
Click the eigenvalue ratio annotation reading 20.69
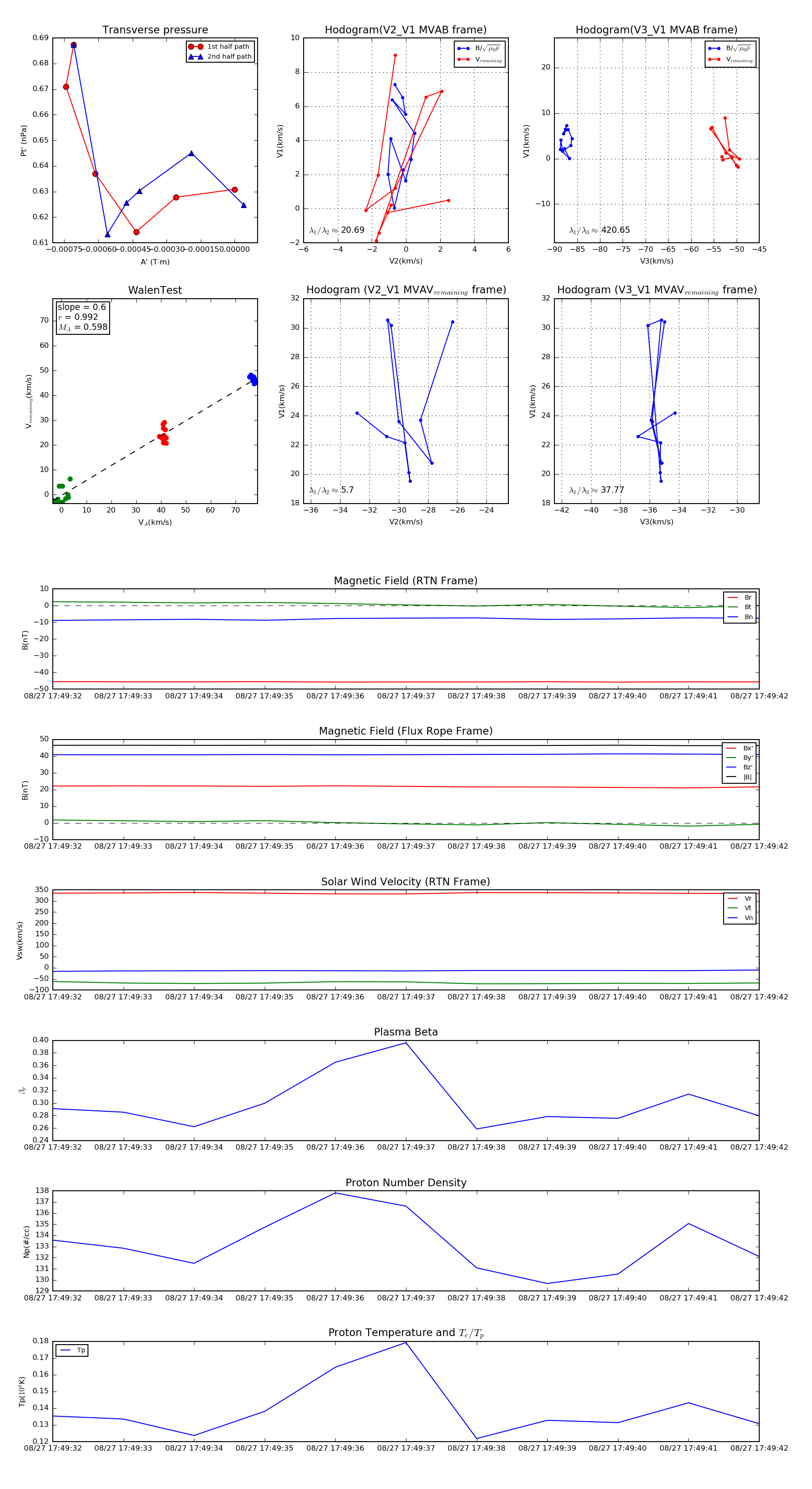click(337, 230)
